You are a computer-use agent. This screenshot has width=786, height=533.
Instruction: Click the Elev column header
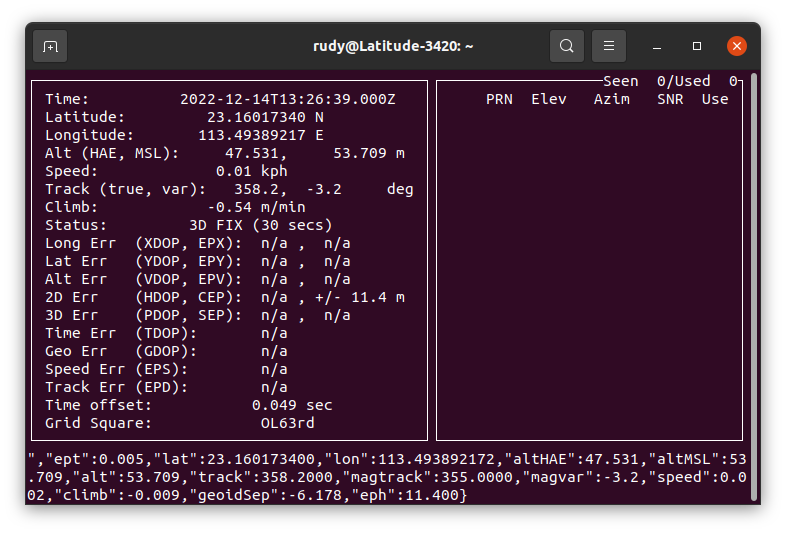pos(549,99)
